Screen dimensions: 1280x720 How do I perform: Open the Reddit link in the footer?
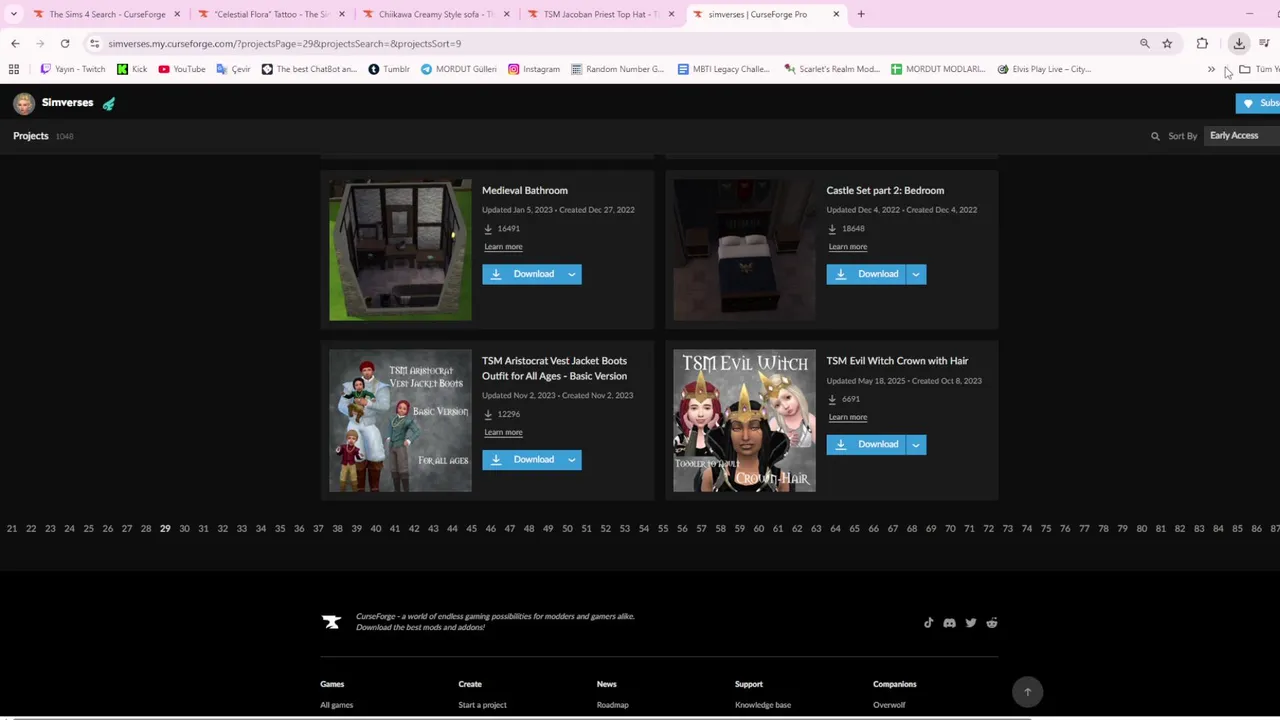click(x=992, y=623)
